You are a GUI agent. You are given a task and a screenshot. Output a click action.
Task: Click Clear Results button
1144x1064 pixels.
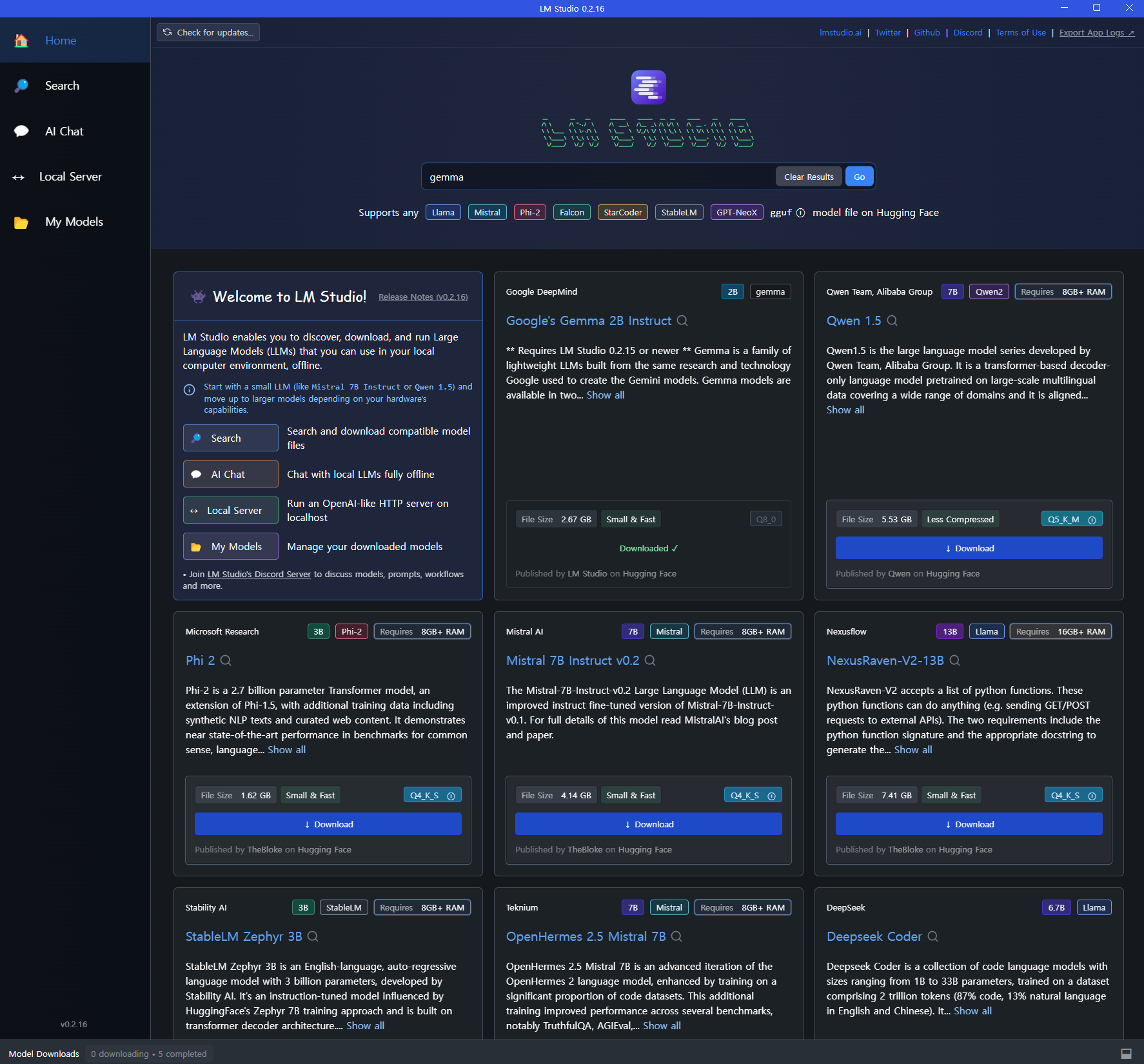(x=809, y=177)
